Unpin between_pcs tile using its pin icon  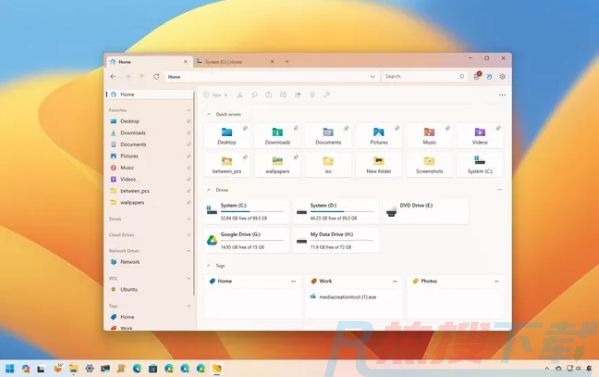click(245, 157)
